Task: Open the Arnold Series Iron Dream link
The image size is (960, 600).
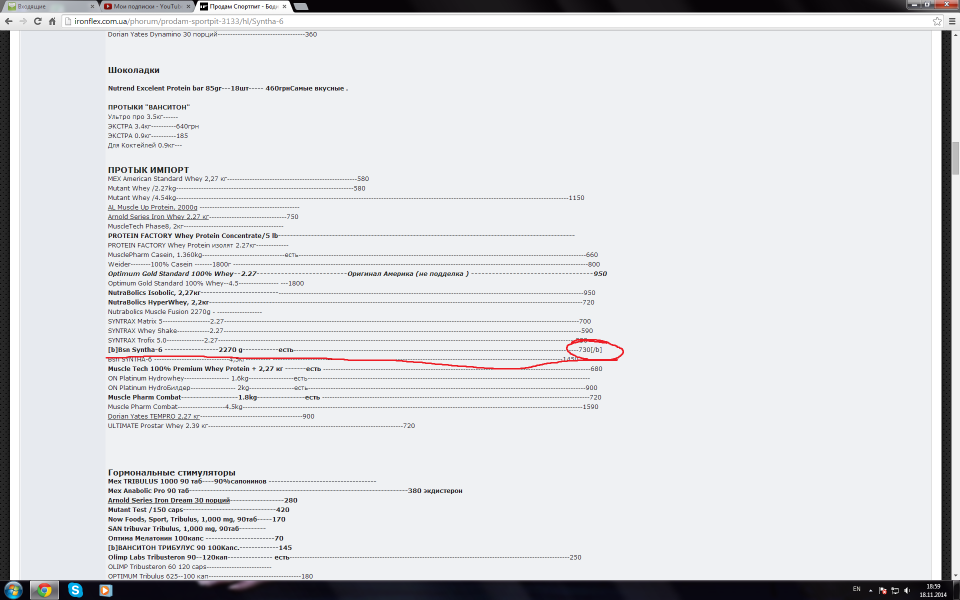Action: [x=169, y=500]
